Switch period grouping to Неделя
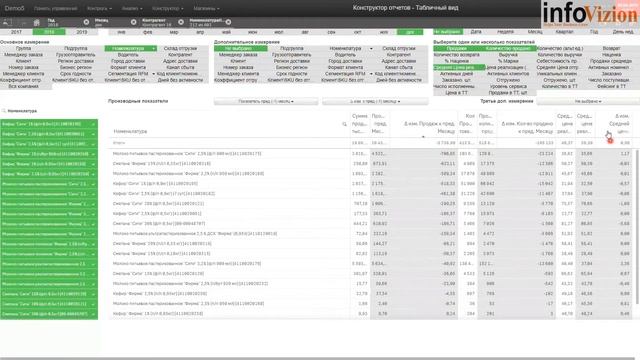Image resolution: width=640 pixels, height=360 pixels. pyautogui.click(x=505, y=32)
